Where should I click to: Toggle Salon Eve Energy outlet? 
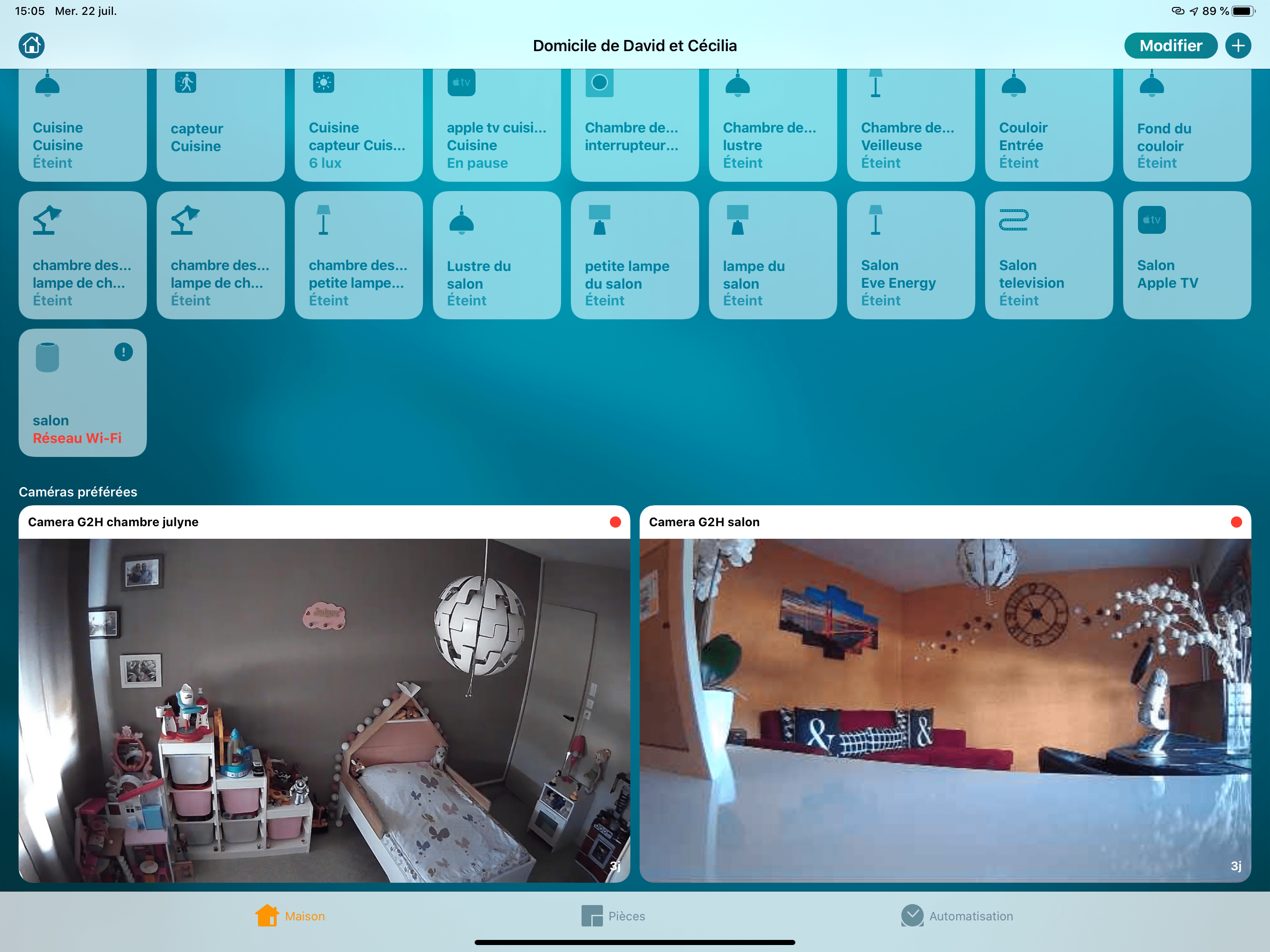[x=911, y=255]
